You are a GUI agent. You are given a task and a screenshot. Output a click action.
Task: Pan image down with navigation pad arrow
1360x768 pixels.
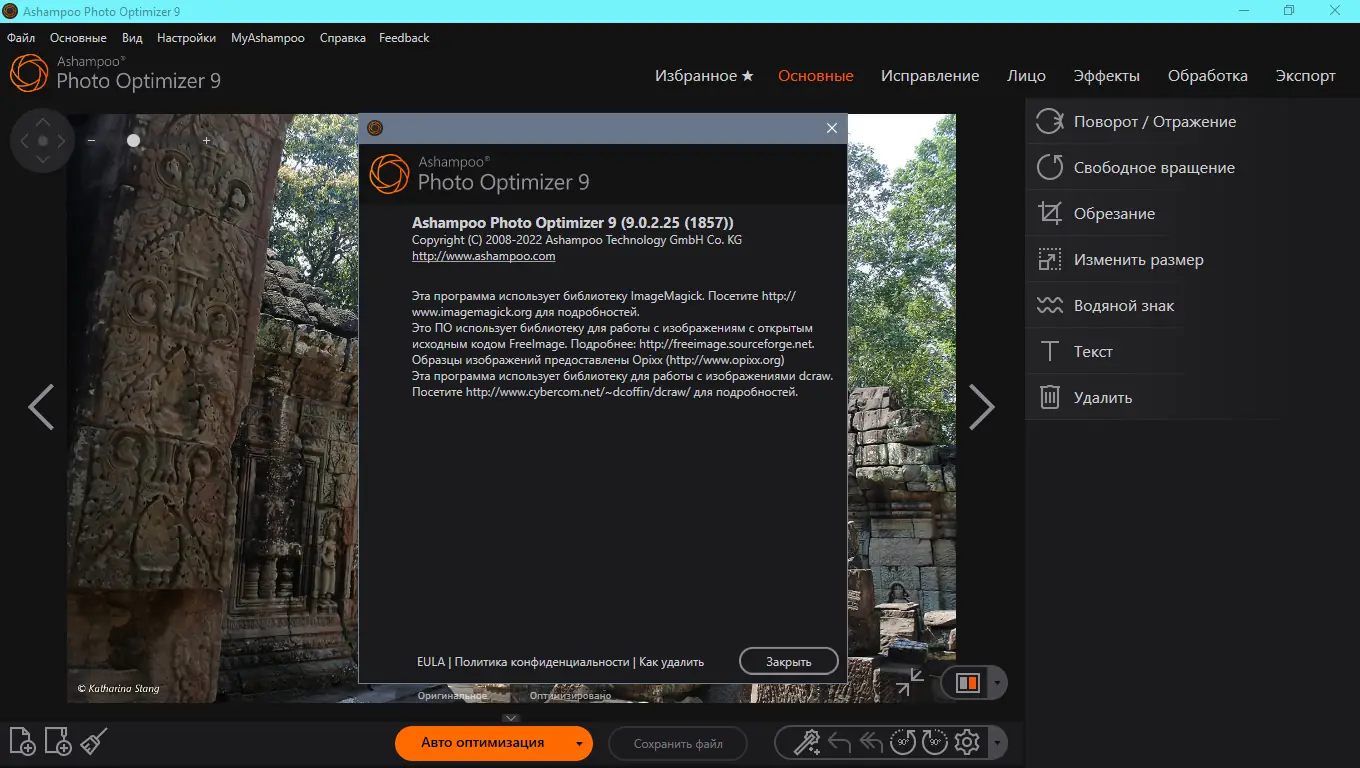pos(42,161)
